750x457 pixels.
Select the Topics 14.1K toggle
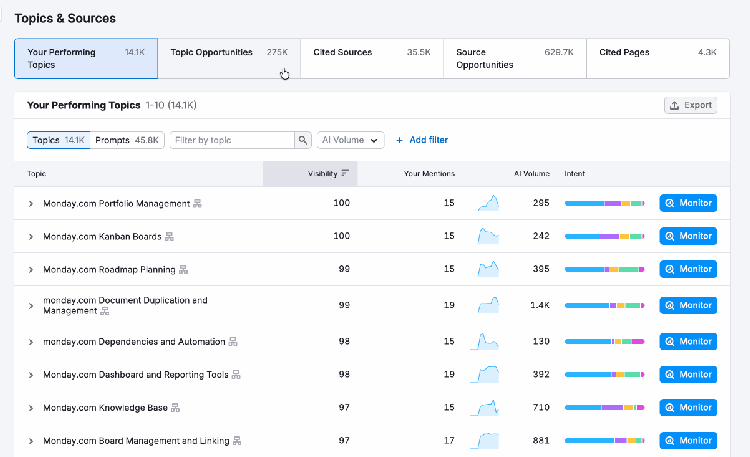click(58, 140)
